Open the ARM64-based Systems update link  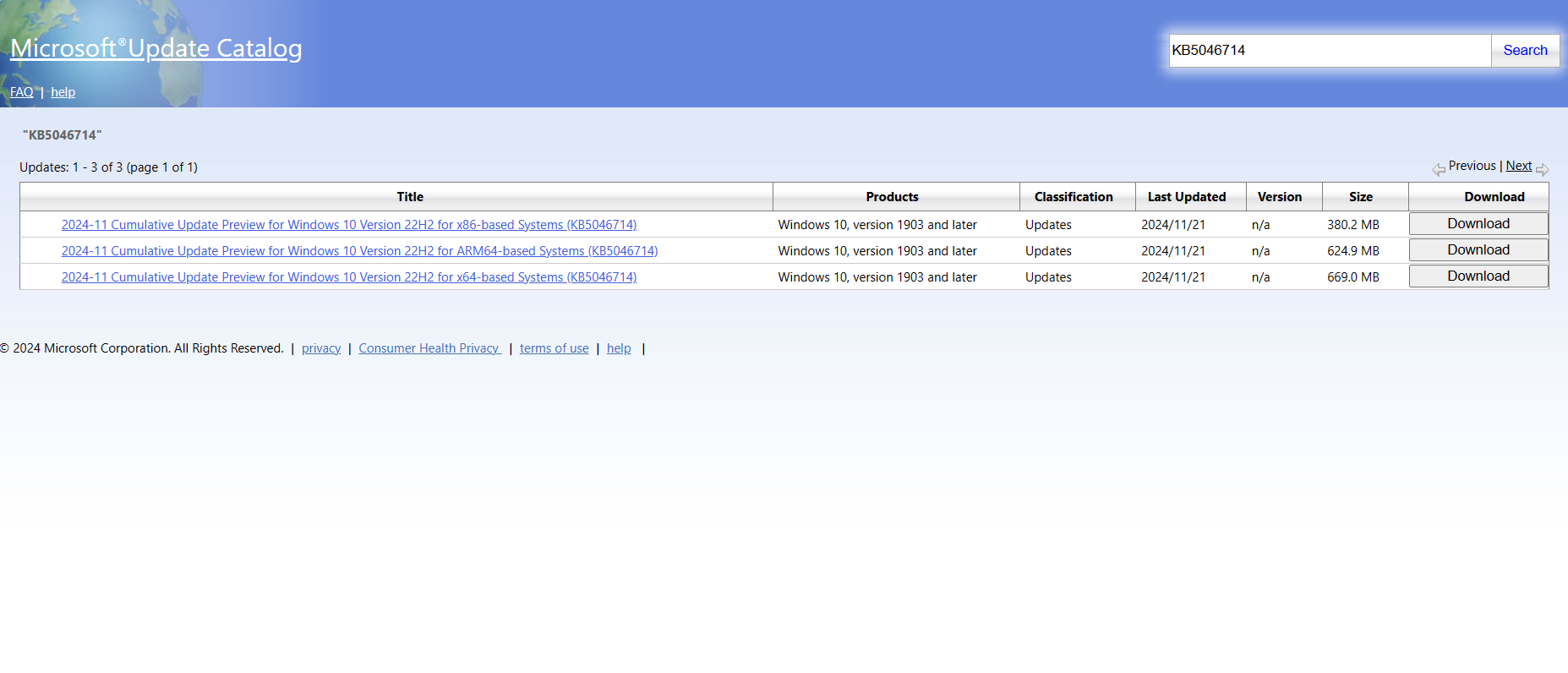(x=359, y=251)
